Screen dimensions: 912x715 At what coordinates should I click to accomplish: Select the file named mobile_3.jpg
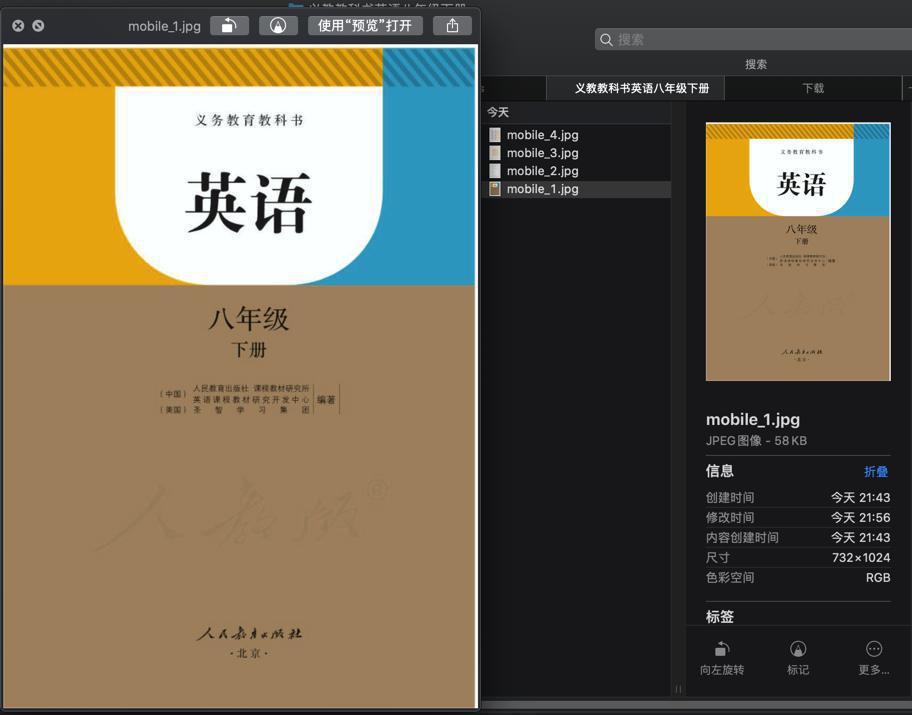click(x=542, y=153)
